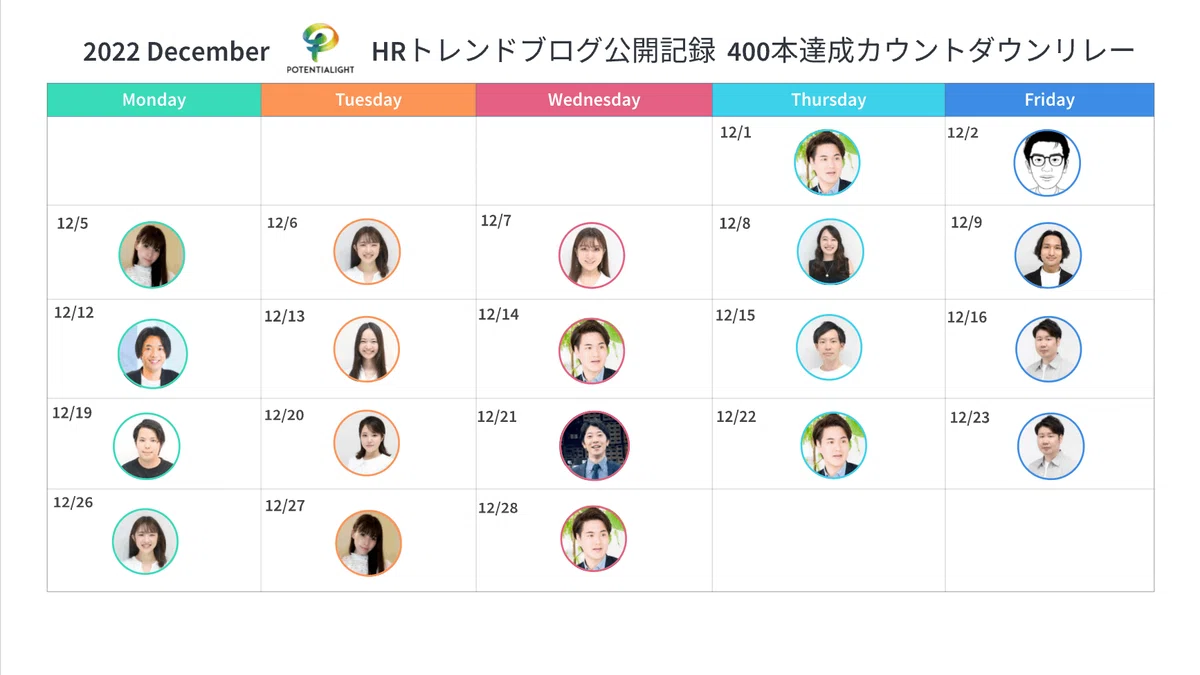Click the 12/20 date label
This screenshot has width=1200, height=675.
tap(284, 415)
